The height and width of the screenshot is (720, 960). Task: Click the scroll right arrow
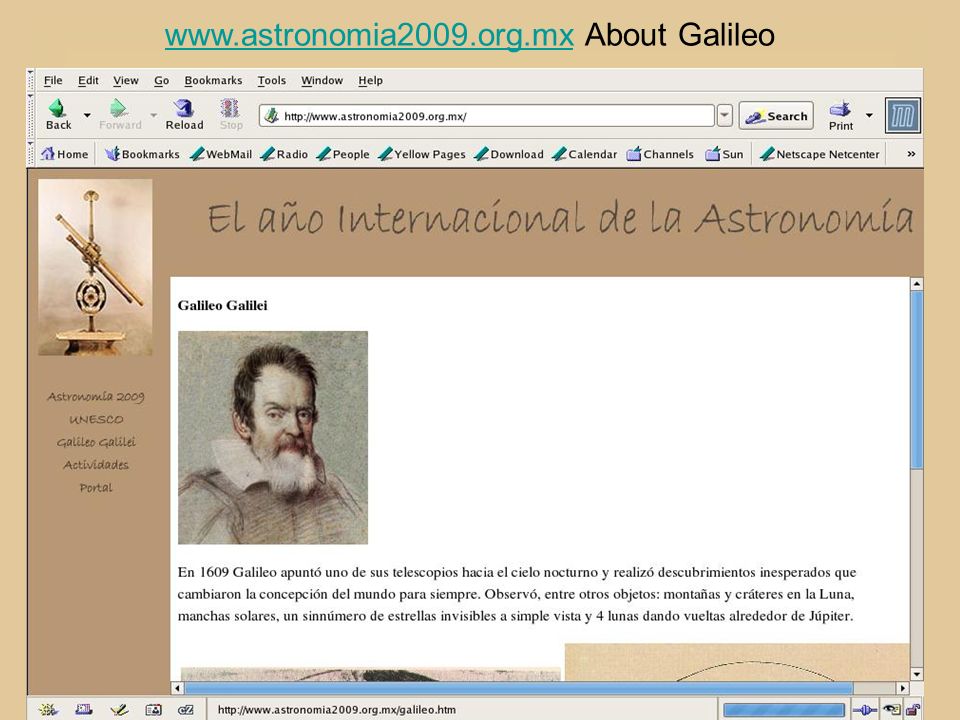click(902, 688)
